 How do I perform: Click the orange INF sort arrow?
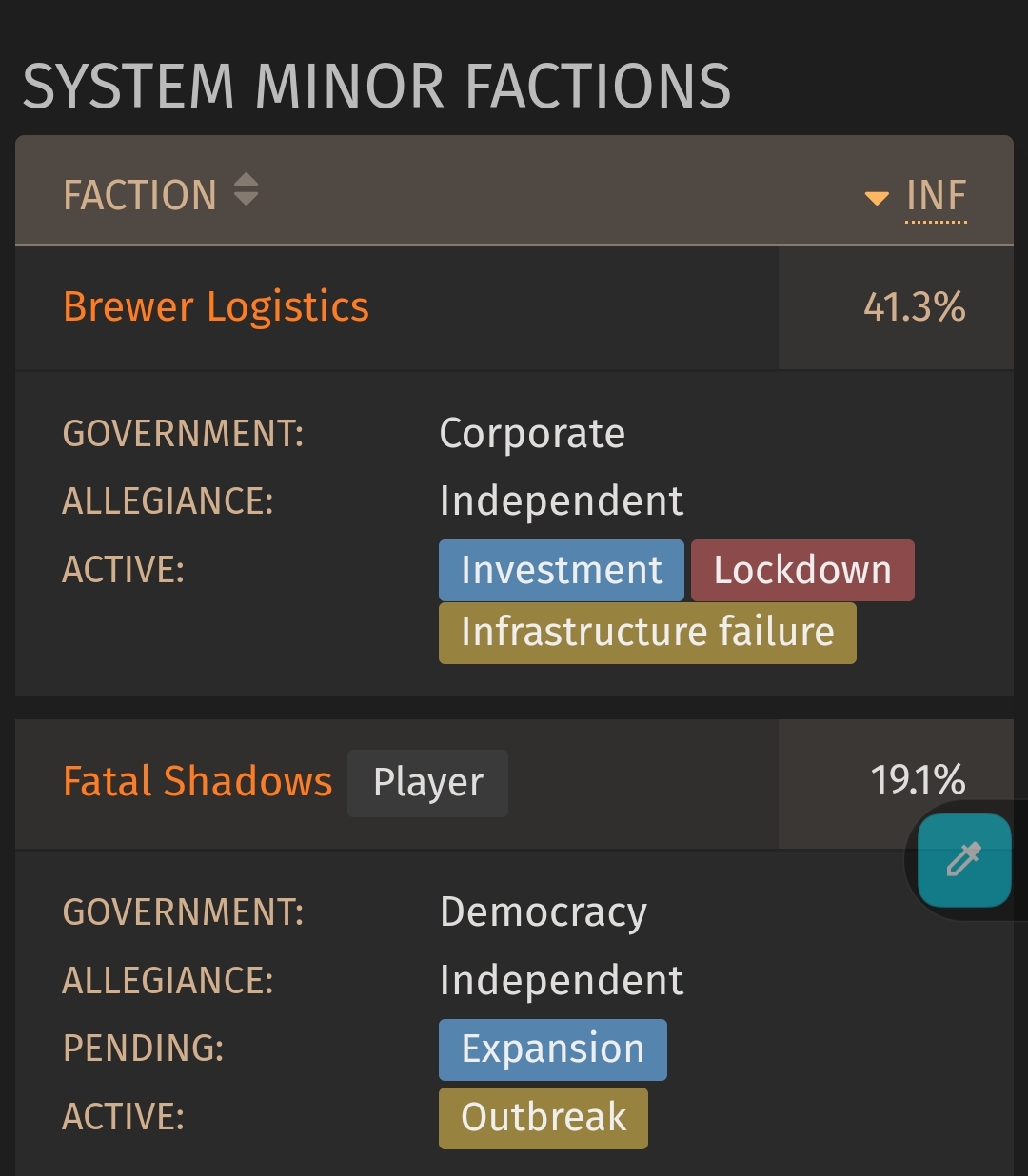pyautogui.click(x=876, y=198)
